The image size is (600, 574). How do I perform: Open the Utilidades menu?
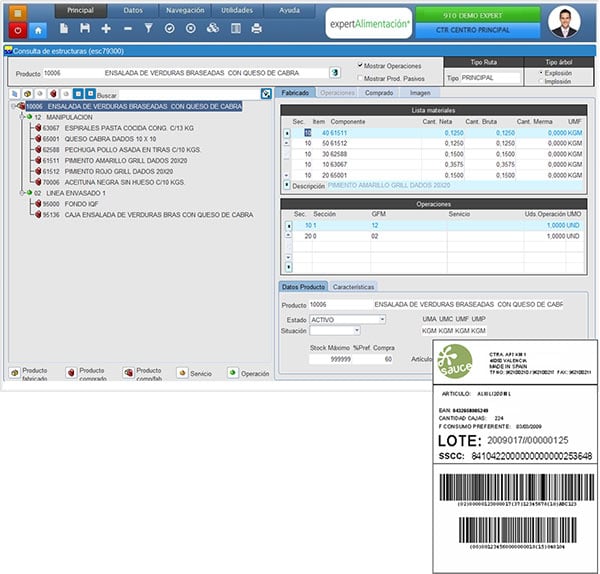tap(237, 11)
